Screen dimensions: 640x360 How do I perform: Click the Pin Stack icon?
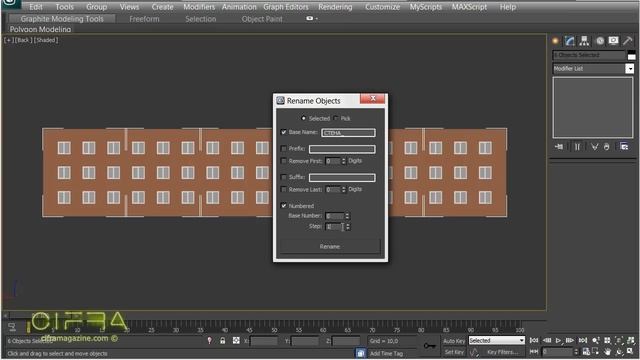(559, 147)
